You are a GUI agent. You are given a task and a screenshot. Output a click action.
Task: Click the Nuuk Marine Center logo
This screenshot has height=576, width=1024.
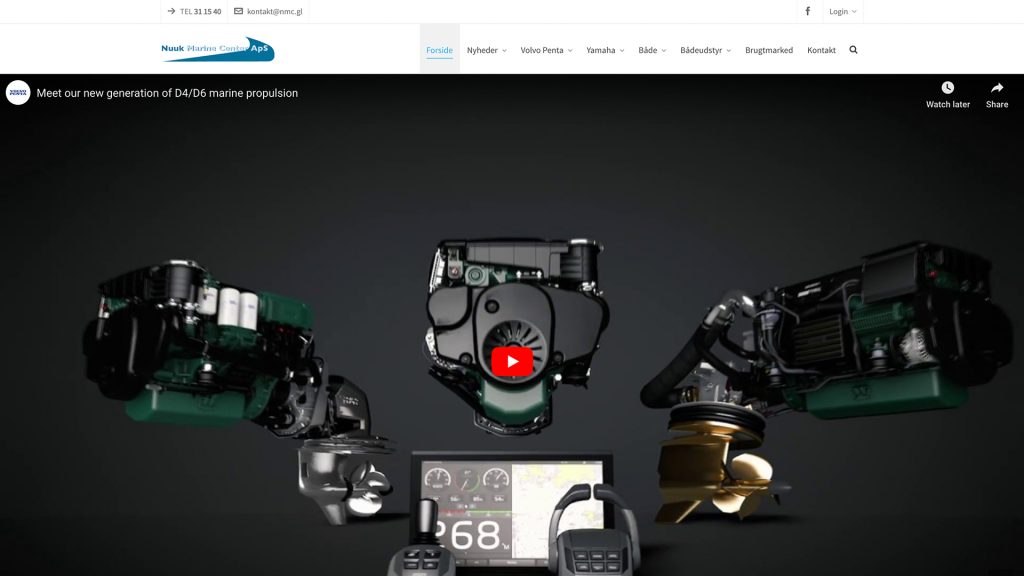218,47
